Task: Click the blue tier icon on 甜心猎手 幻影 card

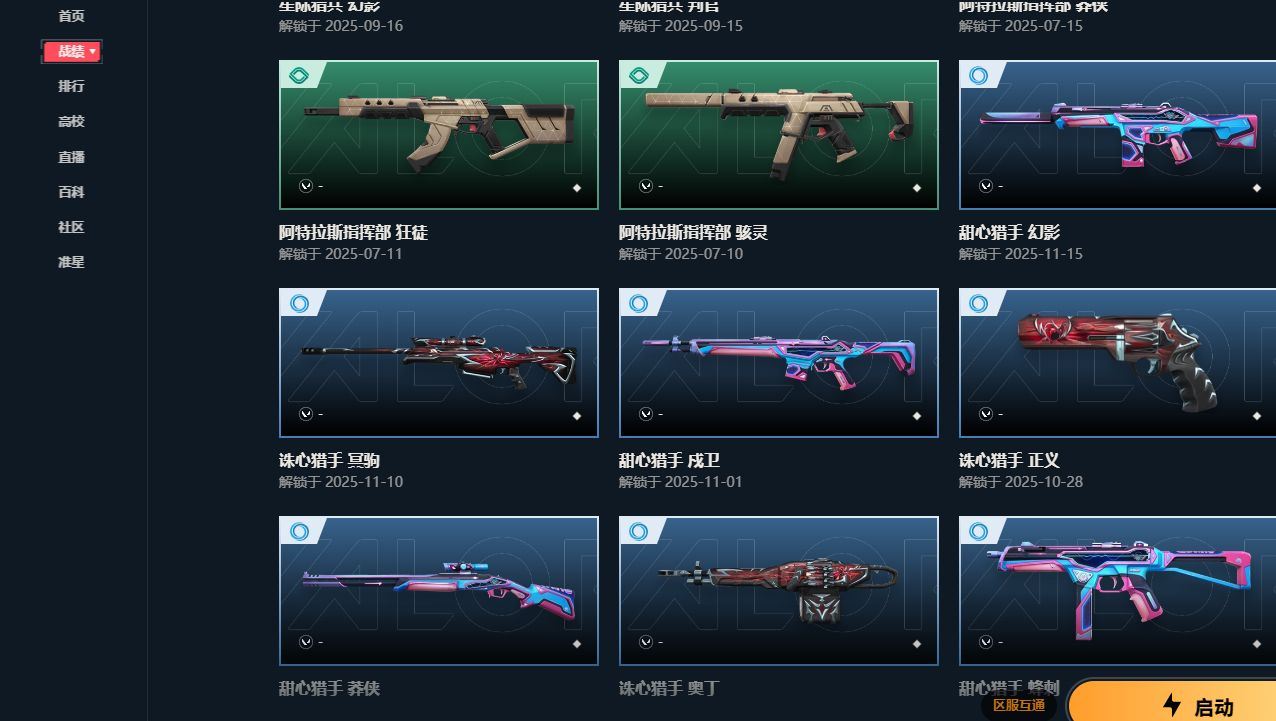Action: click(x=978, y=75)
